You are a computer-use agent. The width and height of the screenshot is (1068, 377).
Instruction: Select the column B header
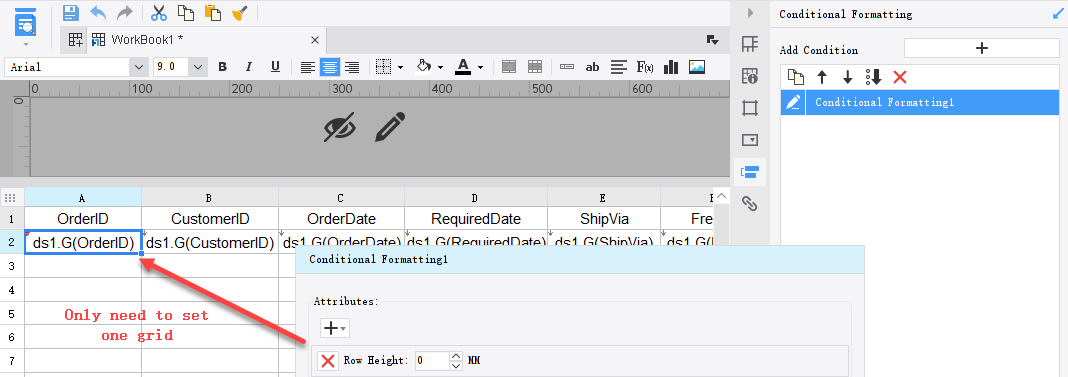210,198
